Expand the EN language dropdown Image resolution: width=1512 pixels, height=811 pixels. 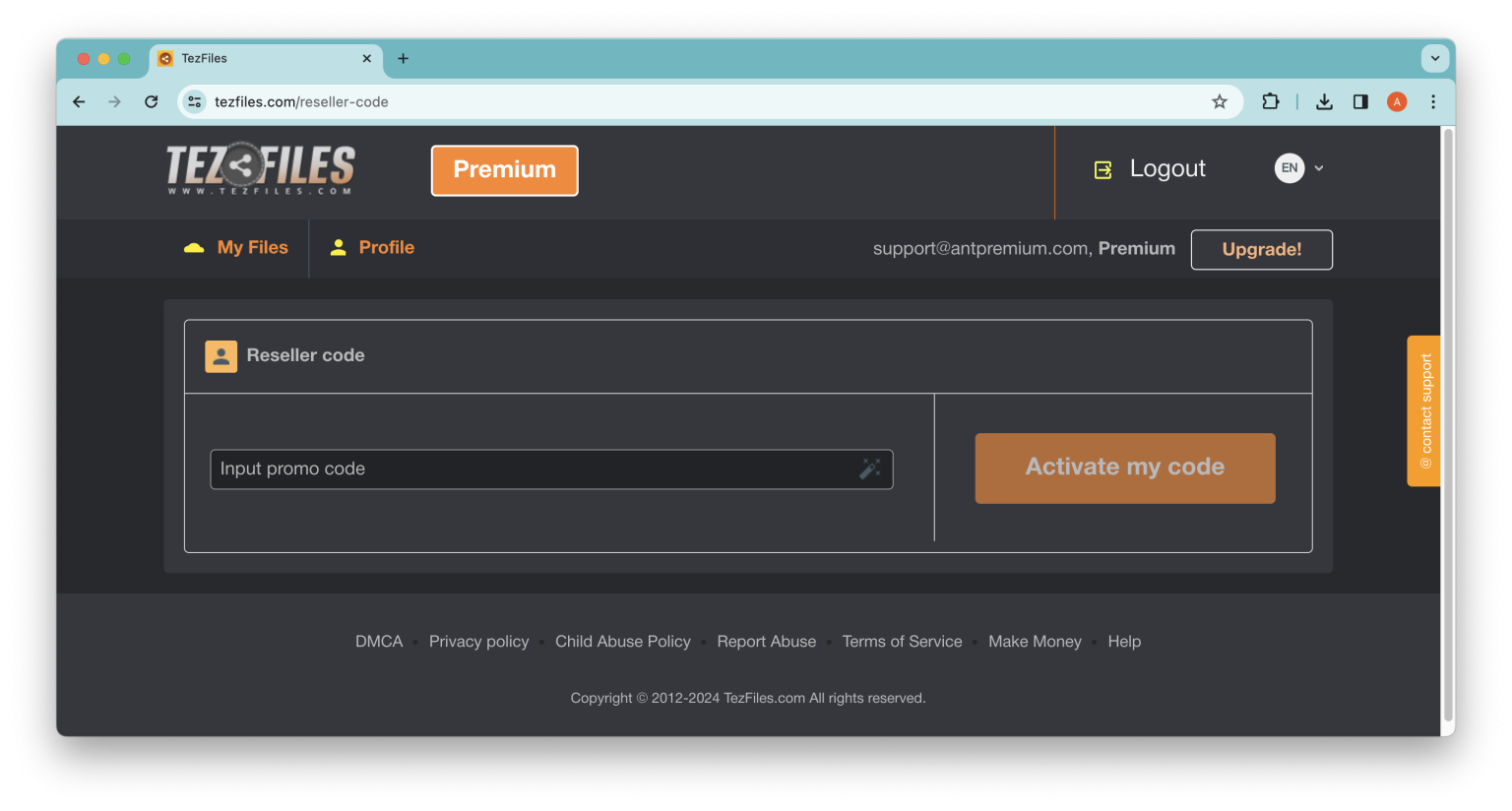(1299, 168)
